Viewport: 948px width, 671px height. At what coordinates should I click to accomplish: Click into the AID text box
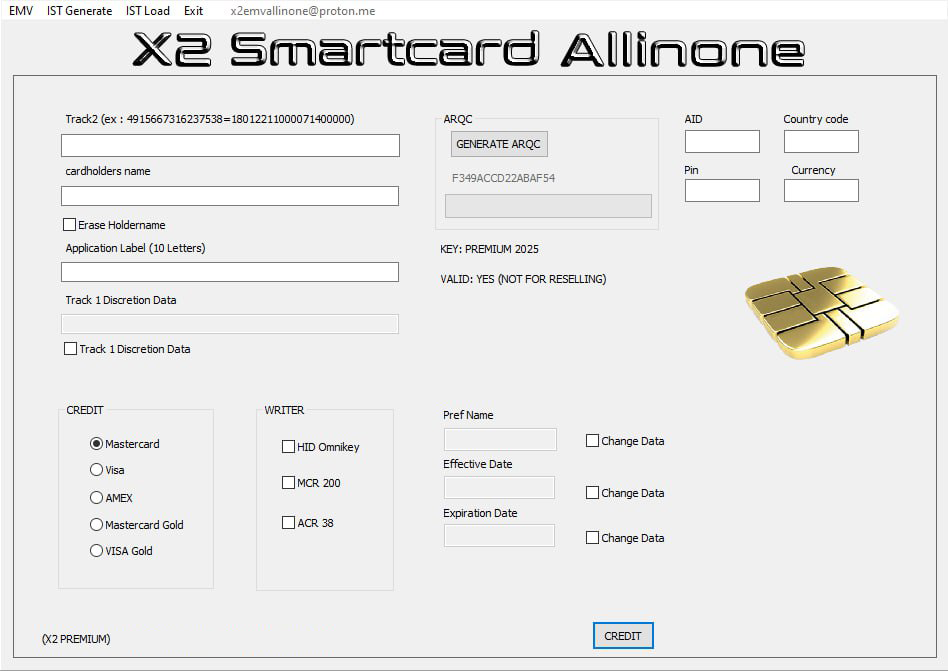click(722, 141)
